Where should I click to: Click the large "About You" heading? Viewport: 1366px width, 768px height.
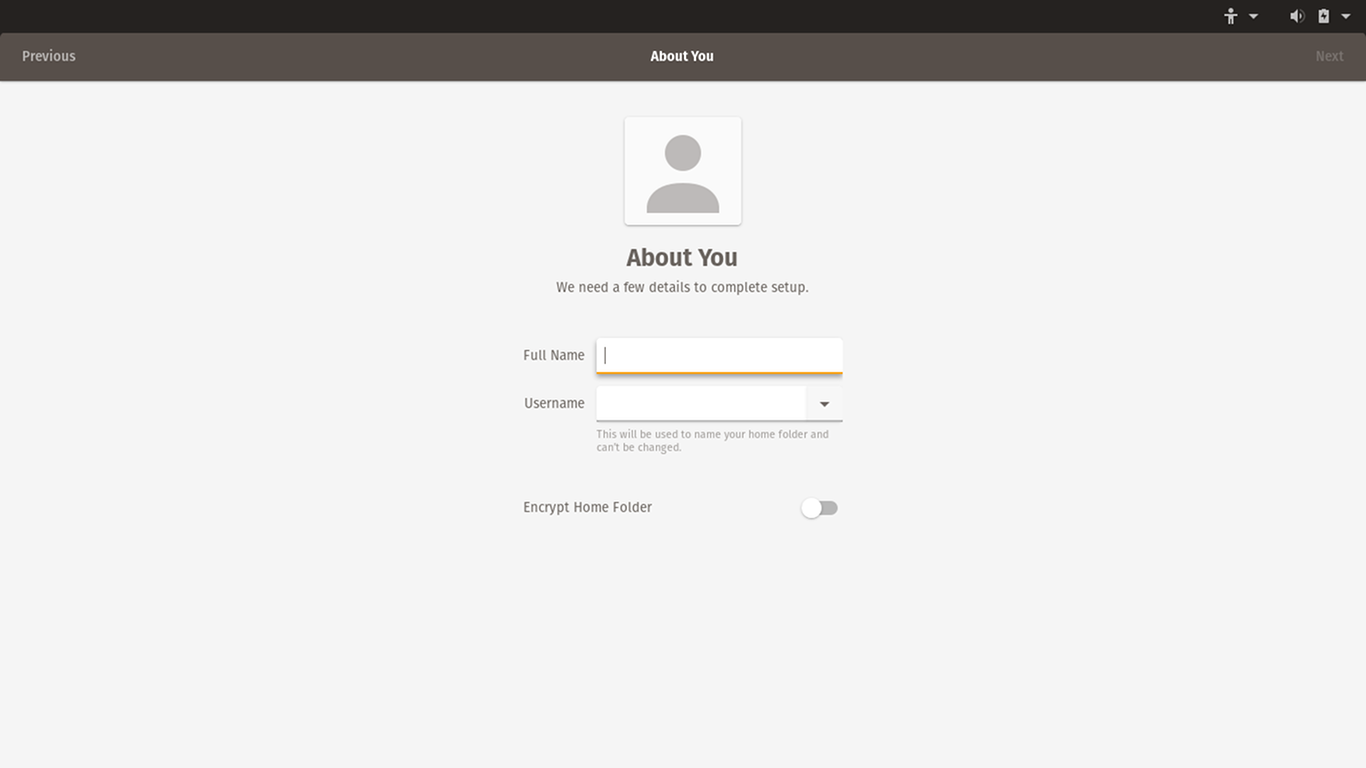tap(682, 257)
